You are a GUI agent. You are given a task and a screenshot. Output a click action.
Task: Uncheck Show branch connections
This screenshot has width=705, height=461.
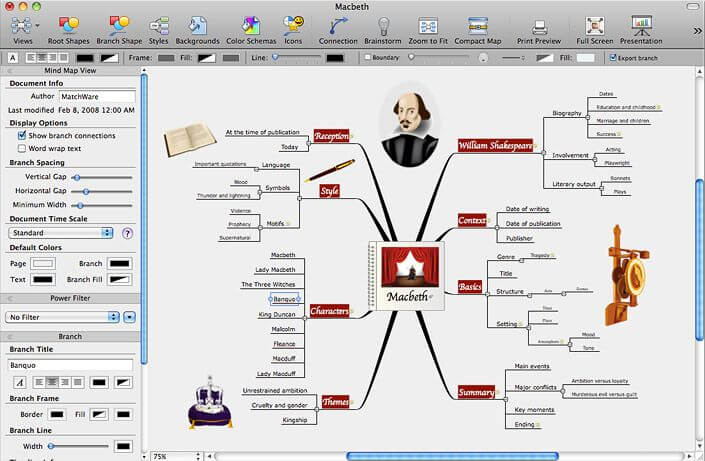point(22,135)
